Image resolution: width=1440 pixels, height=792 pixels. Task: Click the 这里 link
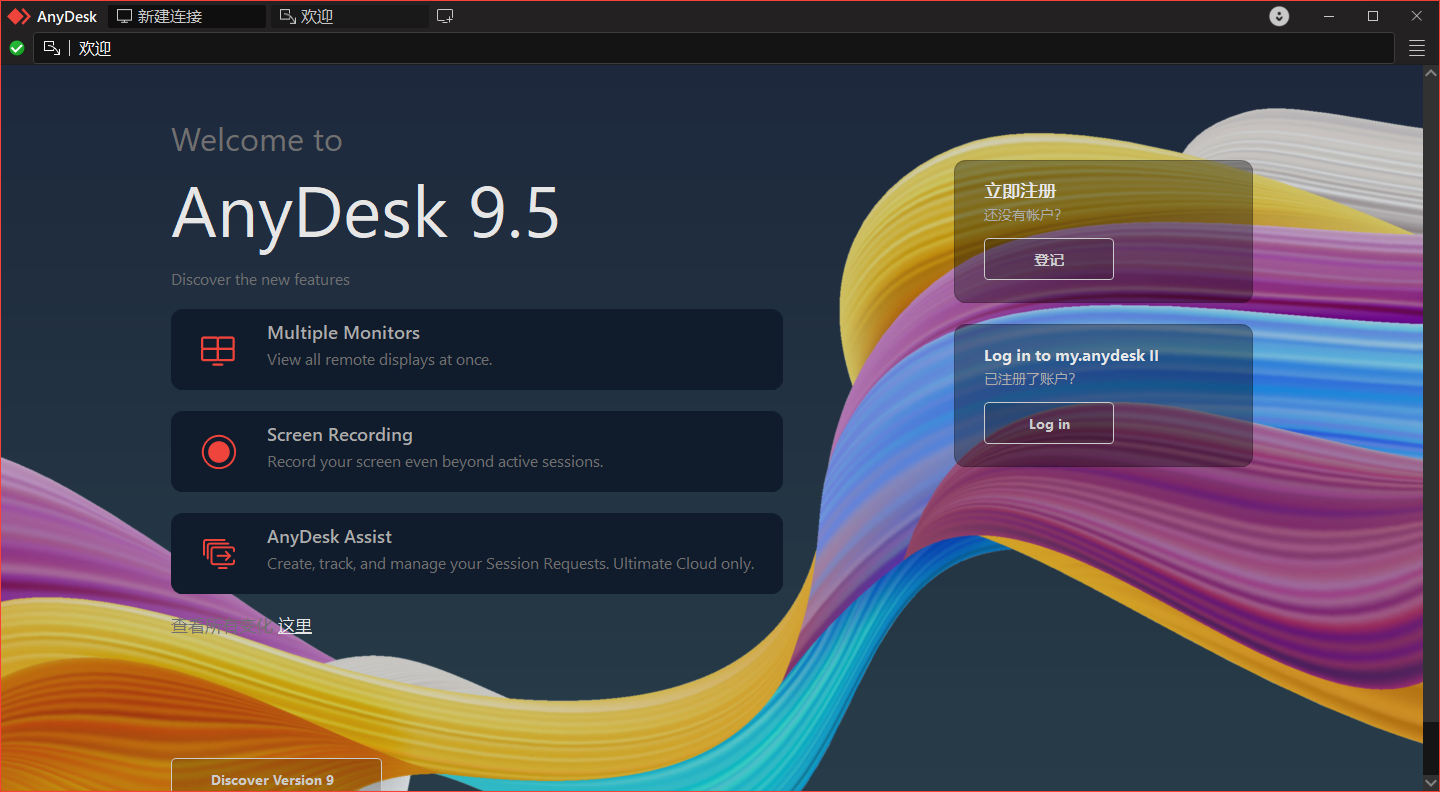(295, 626)
